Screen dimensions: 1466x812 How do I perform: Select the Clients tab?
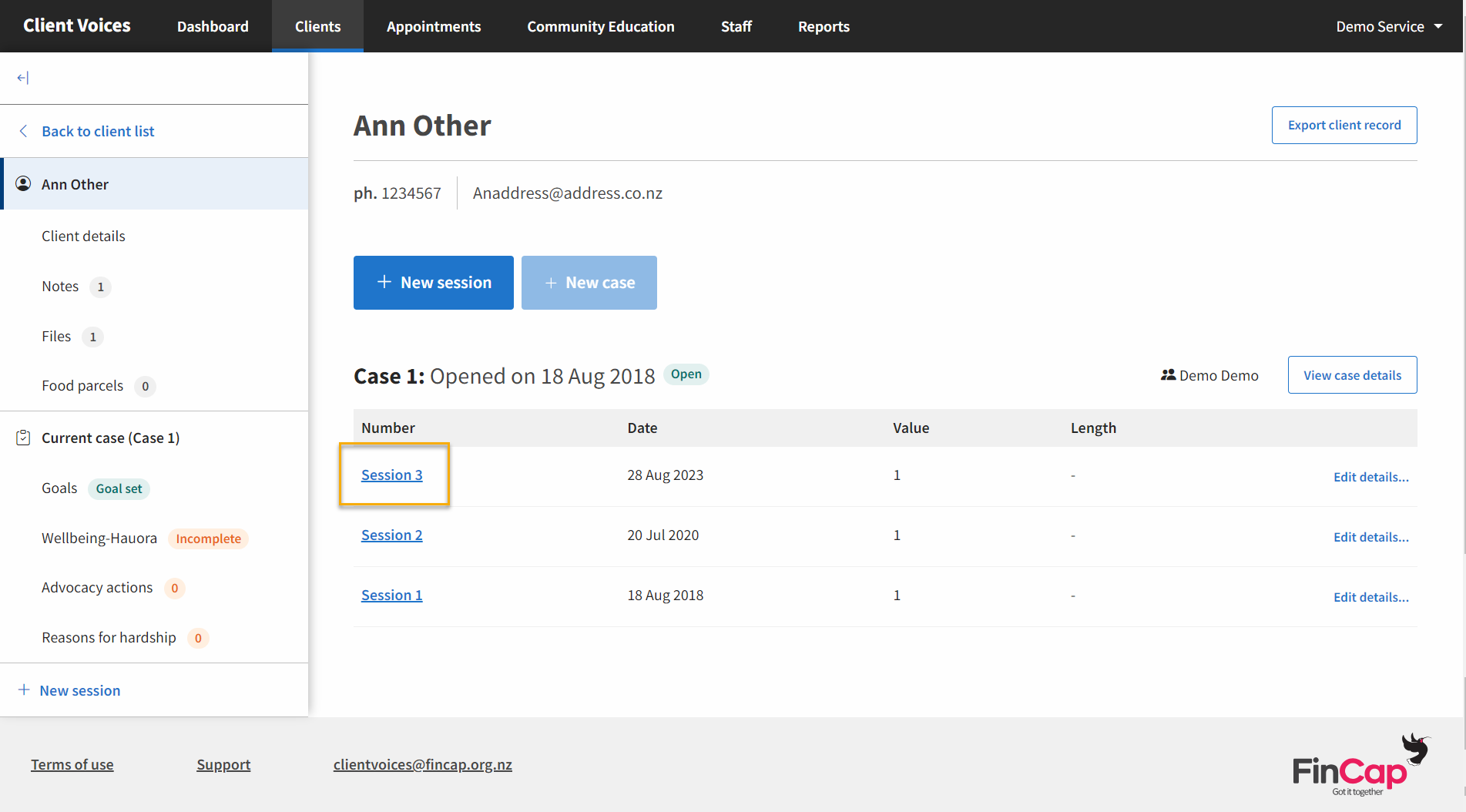click(x=317, y=26)
